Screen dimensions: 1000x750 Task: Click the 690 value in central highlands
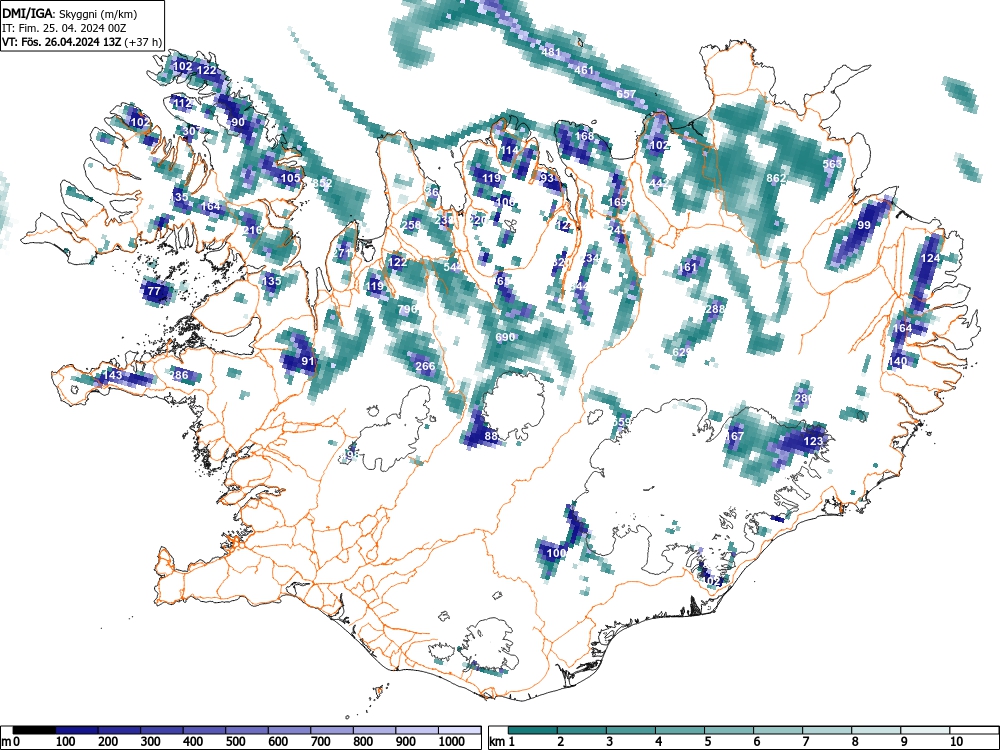click(505, 337)
